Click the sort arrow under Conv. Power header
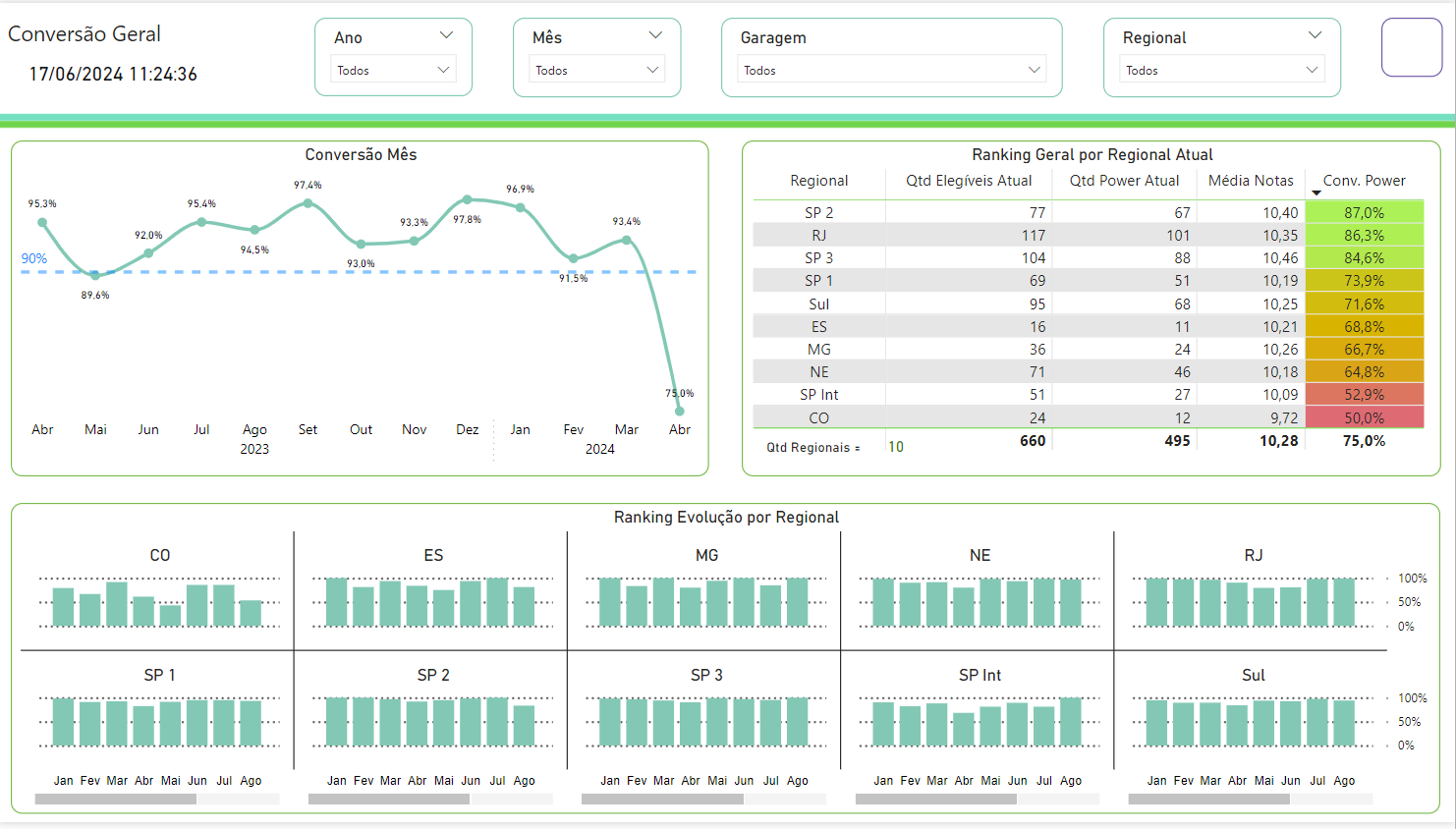This screenshot has height=829, width=1456. coord(1316,193)
